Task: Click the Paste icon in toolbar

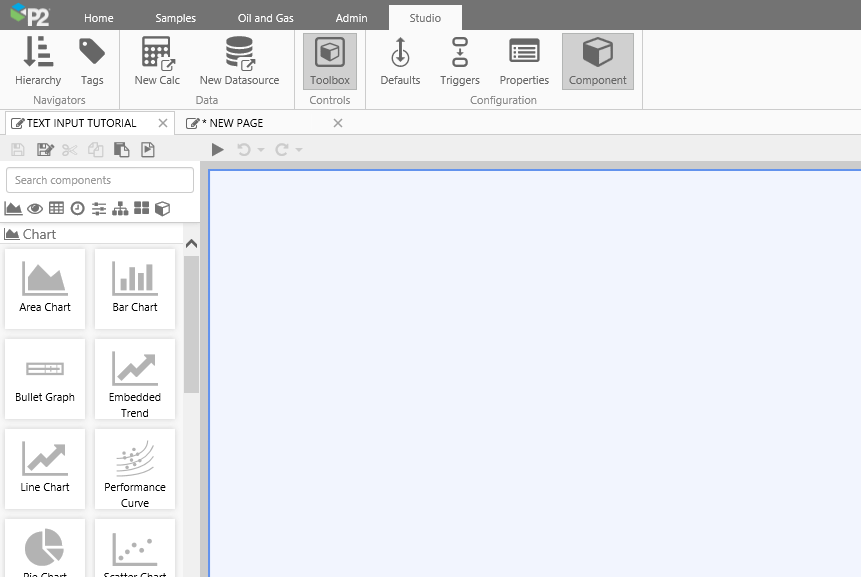Action: coord(122,150)
